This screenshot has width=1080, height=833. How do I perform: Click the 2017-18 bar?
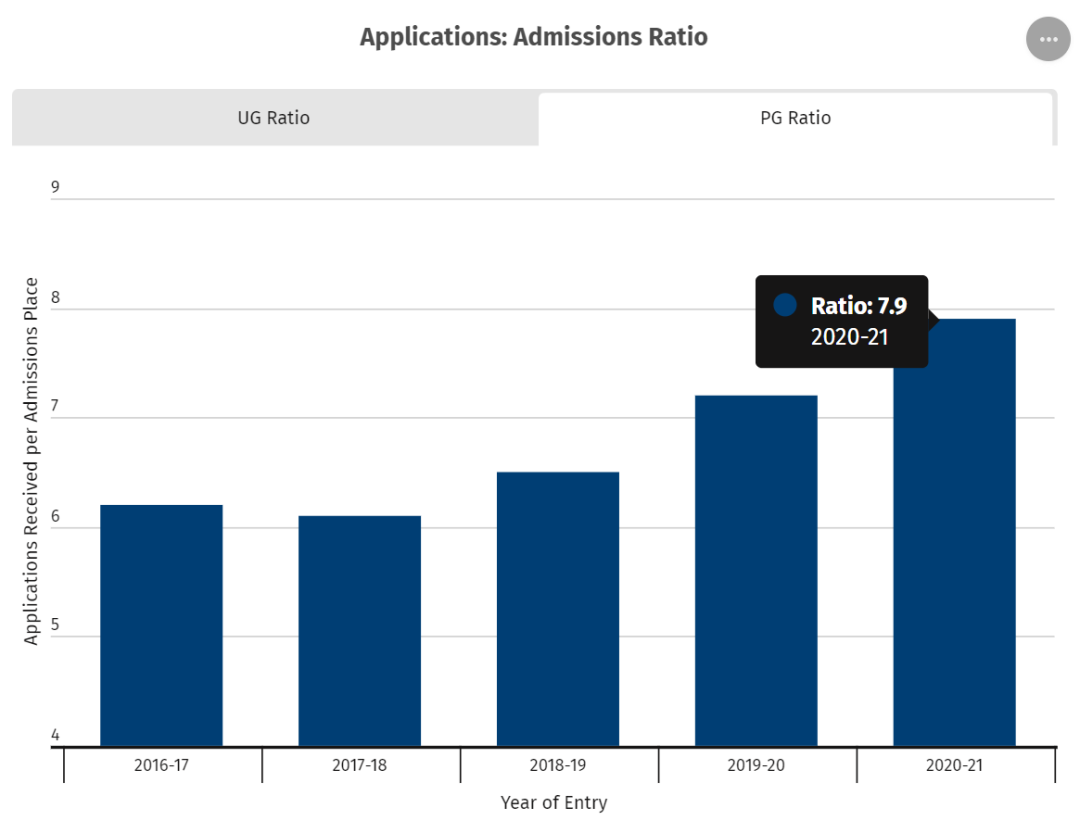tap(360, 631)
